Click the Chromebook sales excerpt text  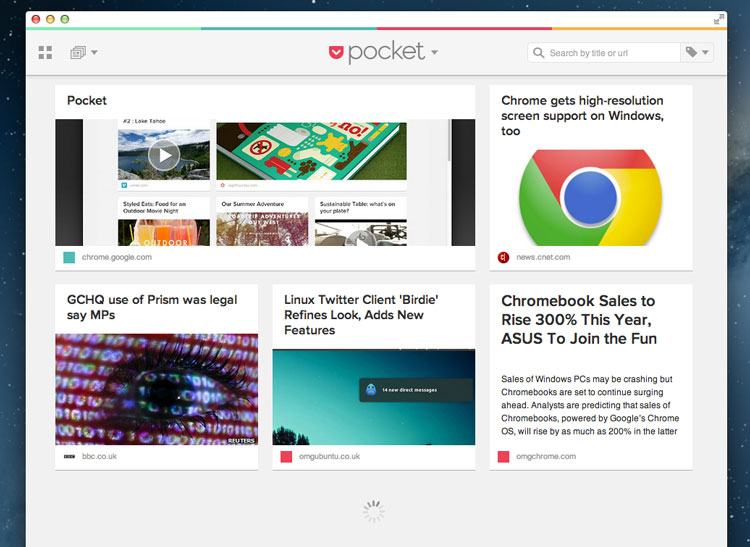coord(590,405)
